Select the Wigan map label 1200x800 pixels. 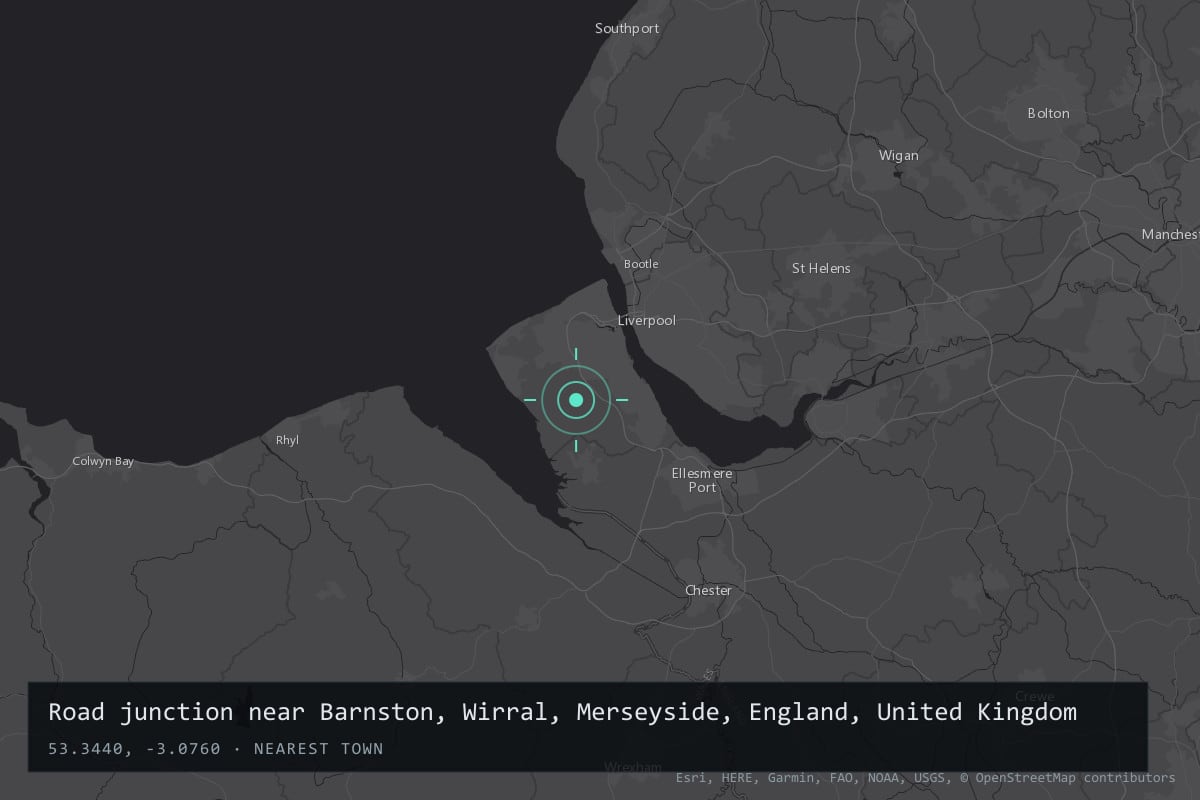(x=898, y=155)
